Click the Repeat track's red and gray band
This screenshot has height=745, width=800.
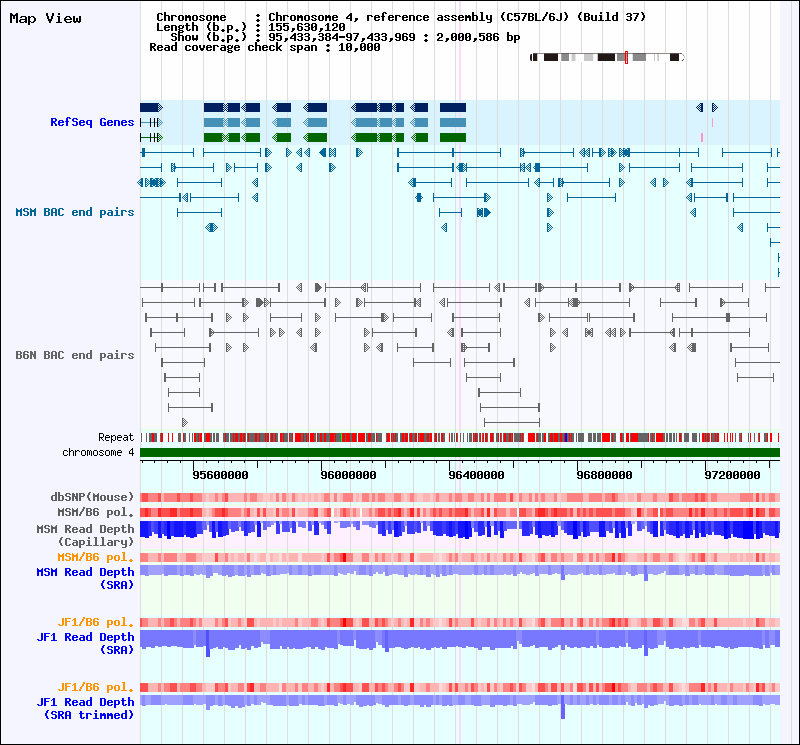point(460,437)
